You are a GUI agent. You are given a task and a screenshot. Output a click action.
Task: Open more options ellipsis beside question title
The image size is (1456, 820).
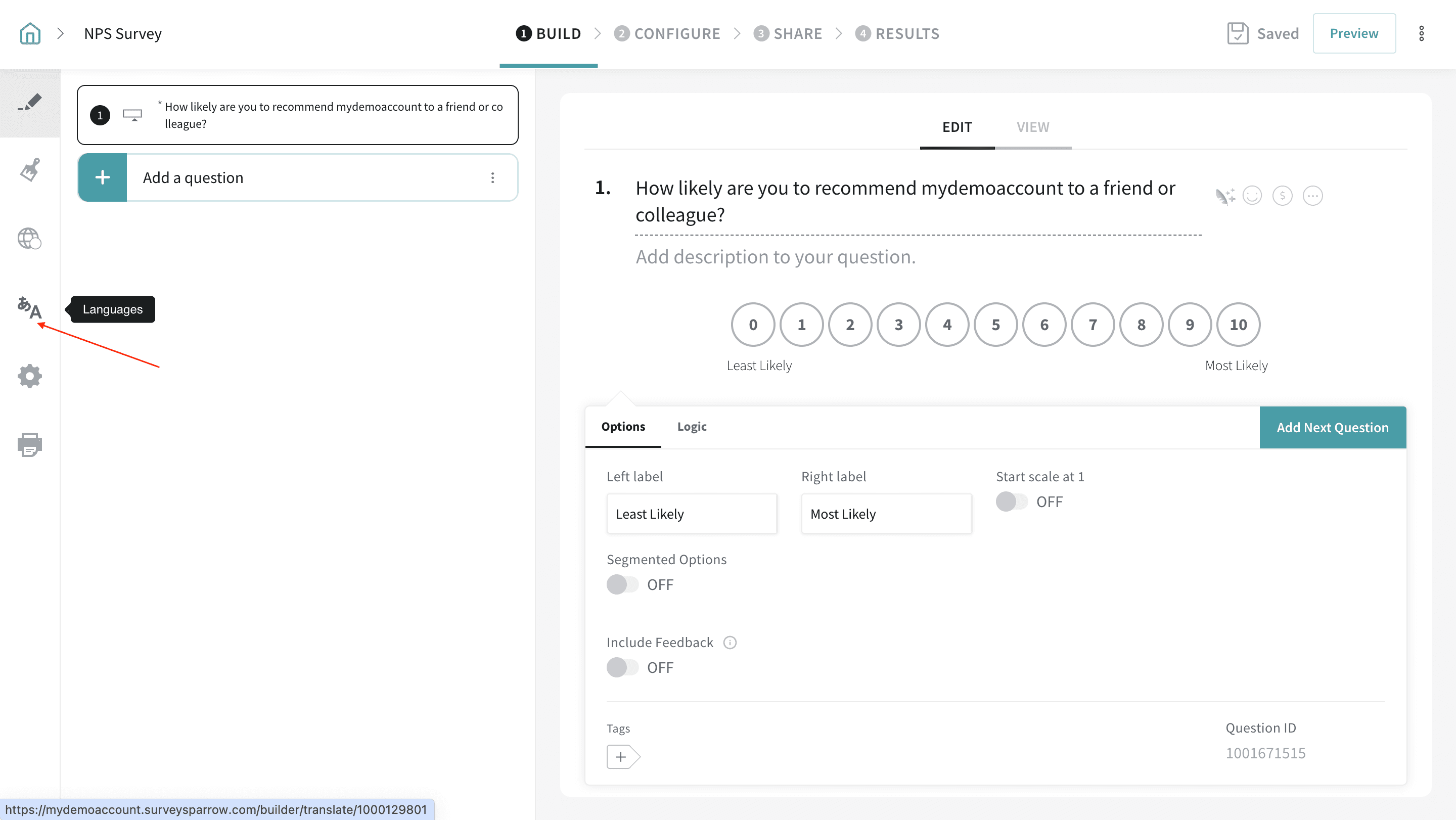click(x=1312, y=196)
